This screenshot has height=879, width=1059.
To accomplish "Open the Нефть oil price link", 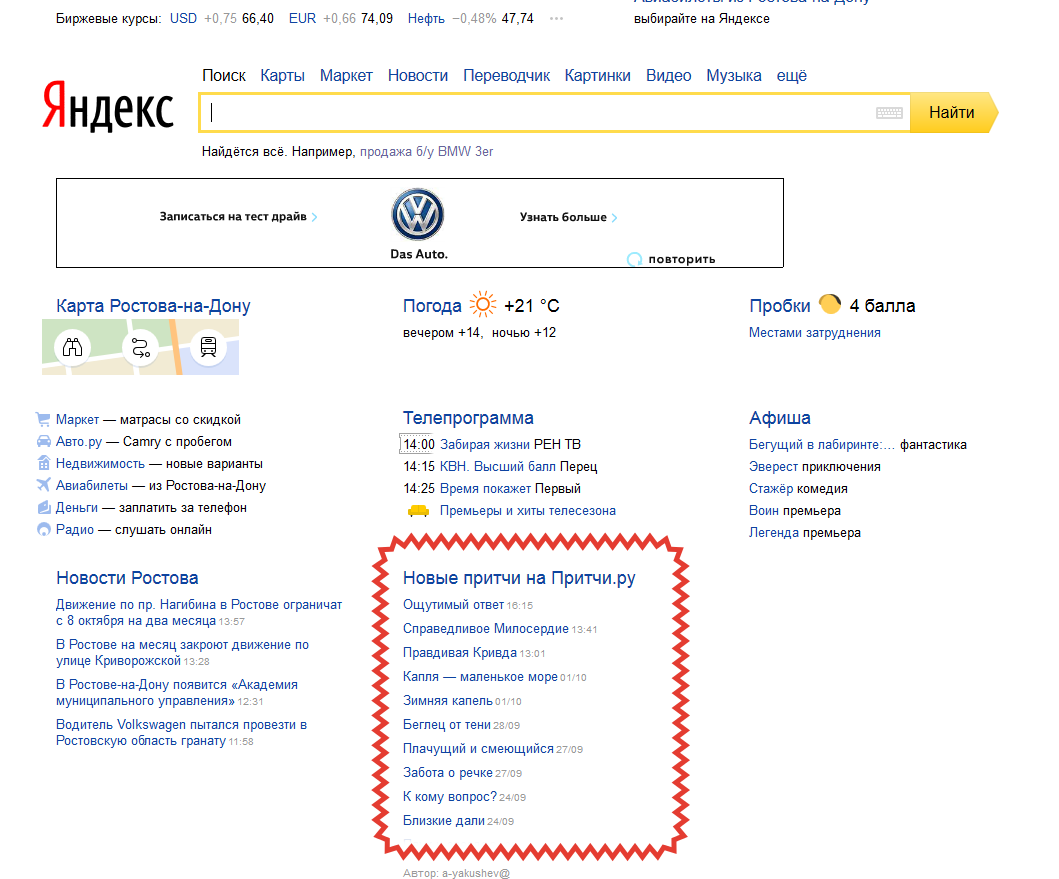I will click(425, 19).
